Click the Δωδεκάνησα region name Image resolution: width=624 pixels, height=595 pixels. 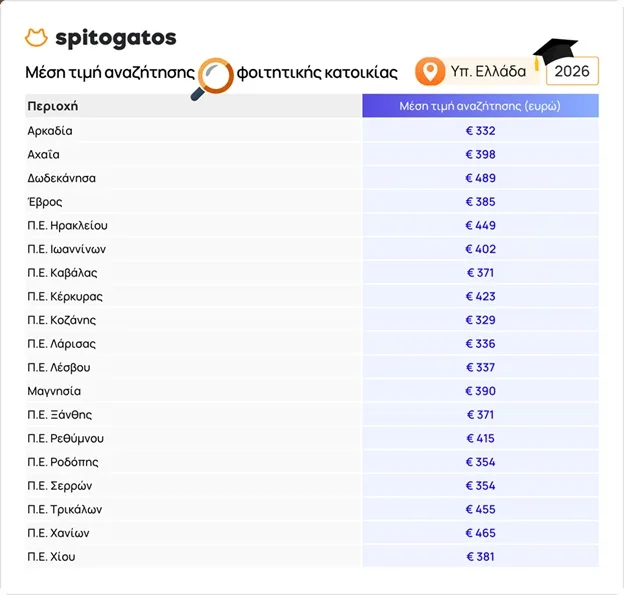coord(62,178)
